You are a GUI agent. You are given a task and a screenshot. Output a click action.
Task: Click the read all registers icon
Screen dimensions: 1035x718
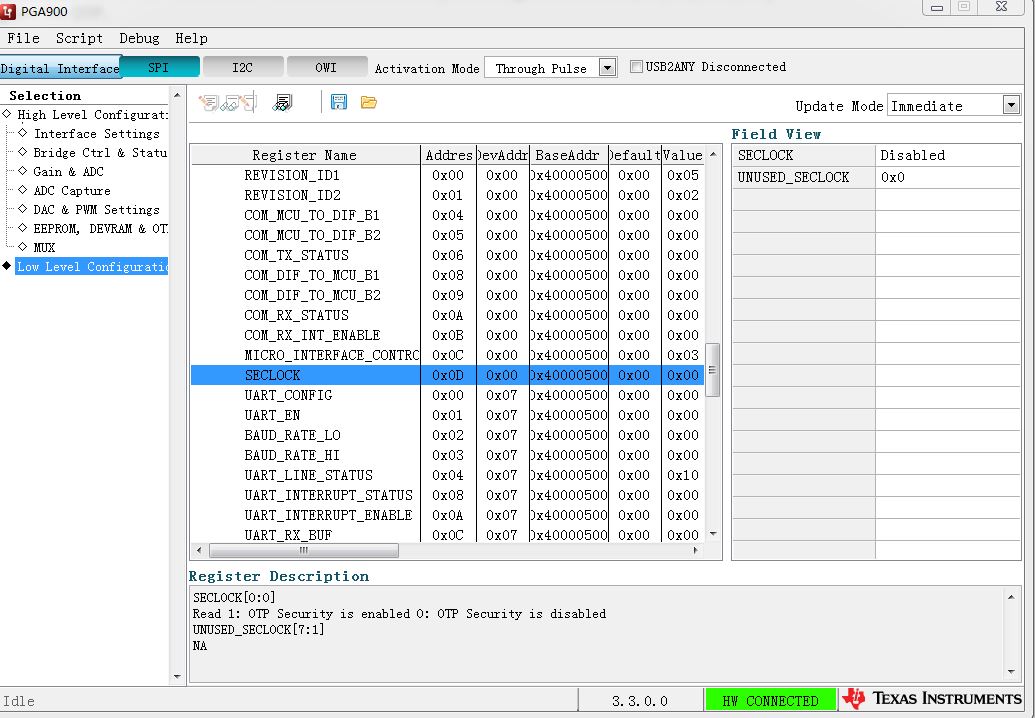point(283,102)
